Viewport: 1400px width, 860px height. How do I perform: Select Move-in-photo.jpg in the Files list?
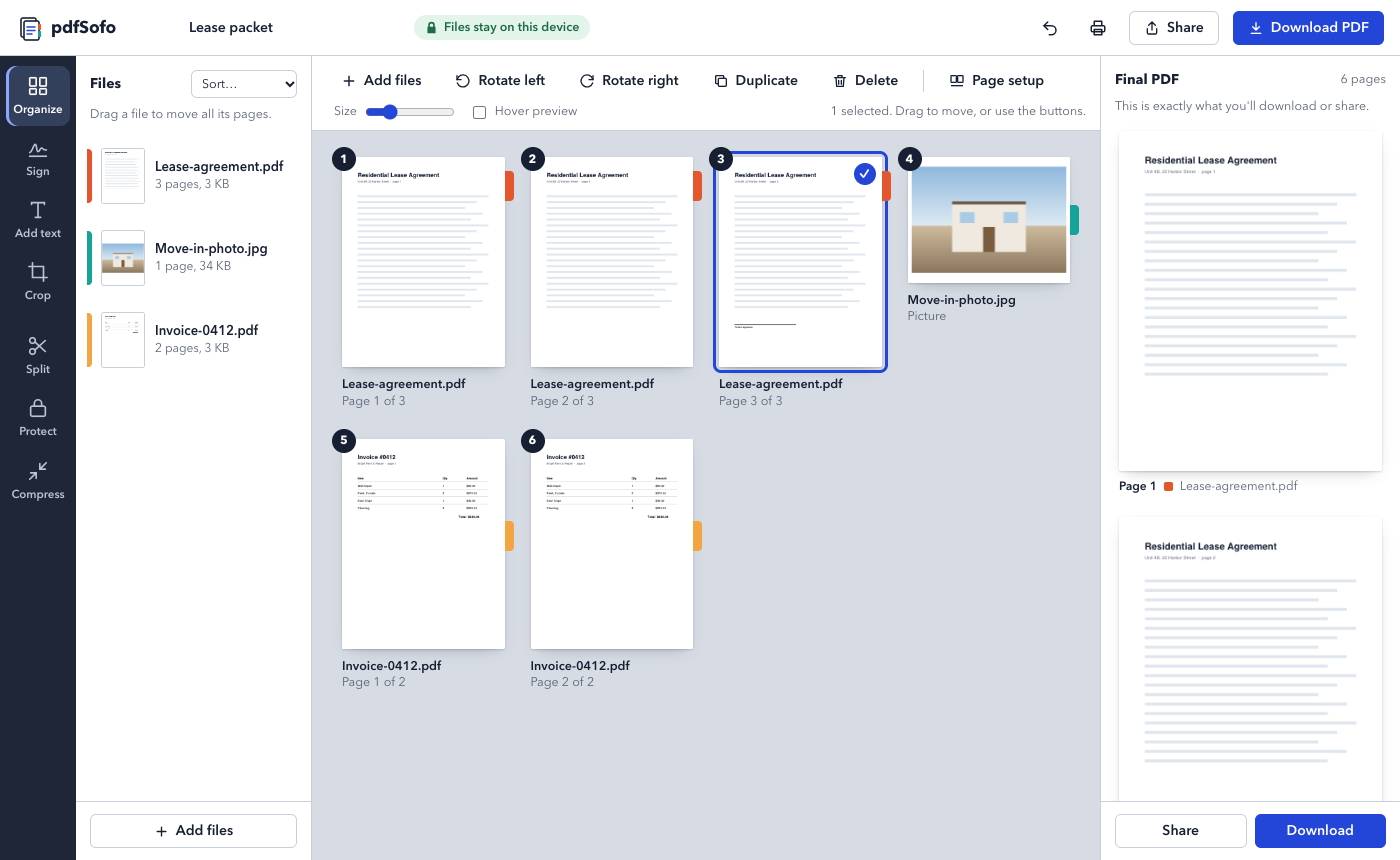coord(193,258)
